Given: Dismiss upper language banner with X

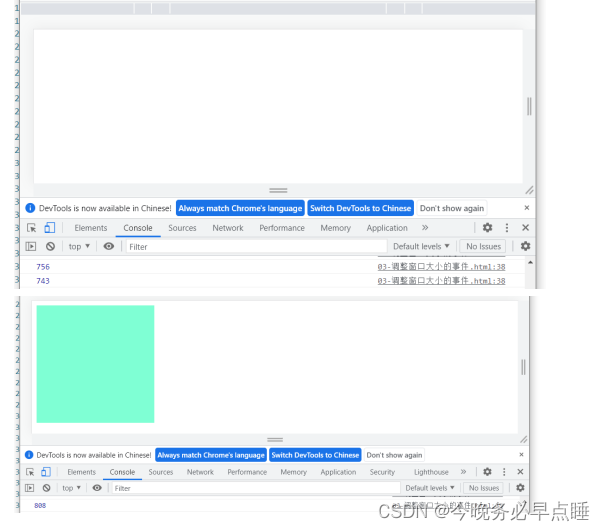Looking at the screenshot, I should tap(527, 208).
